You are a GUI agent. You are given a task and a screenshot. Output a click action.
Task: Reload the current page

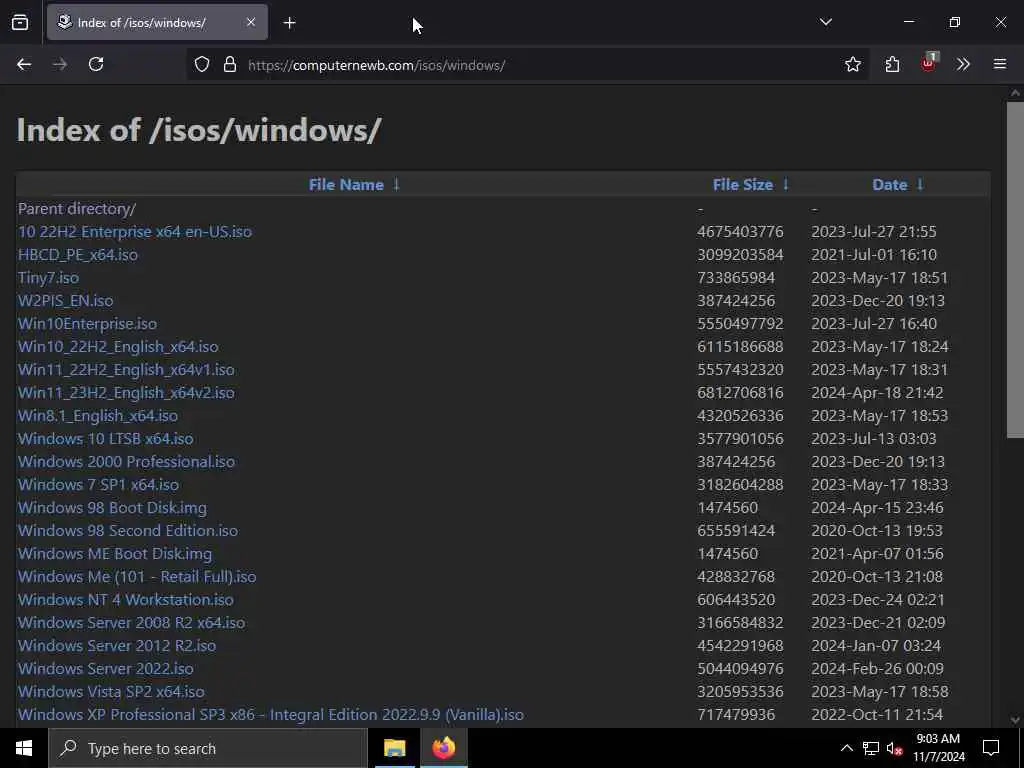[96, 64]
